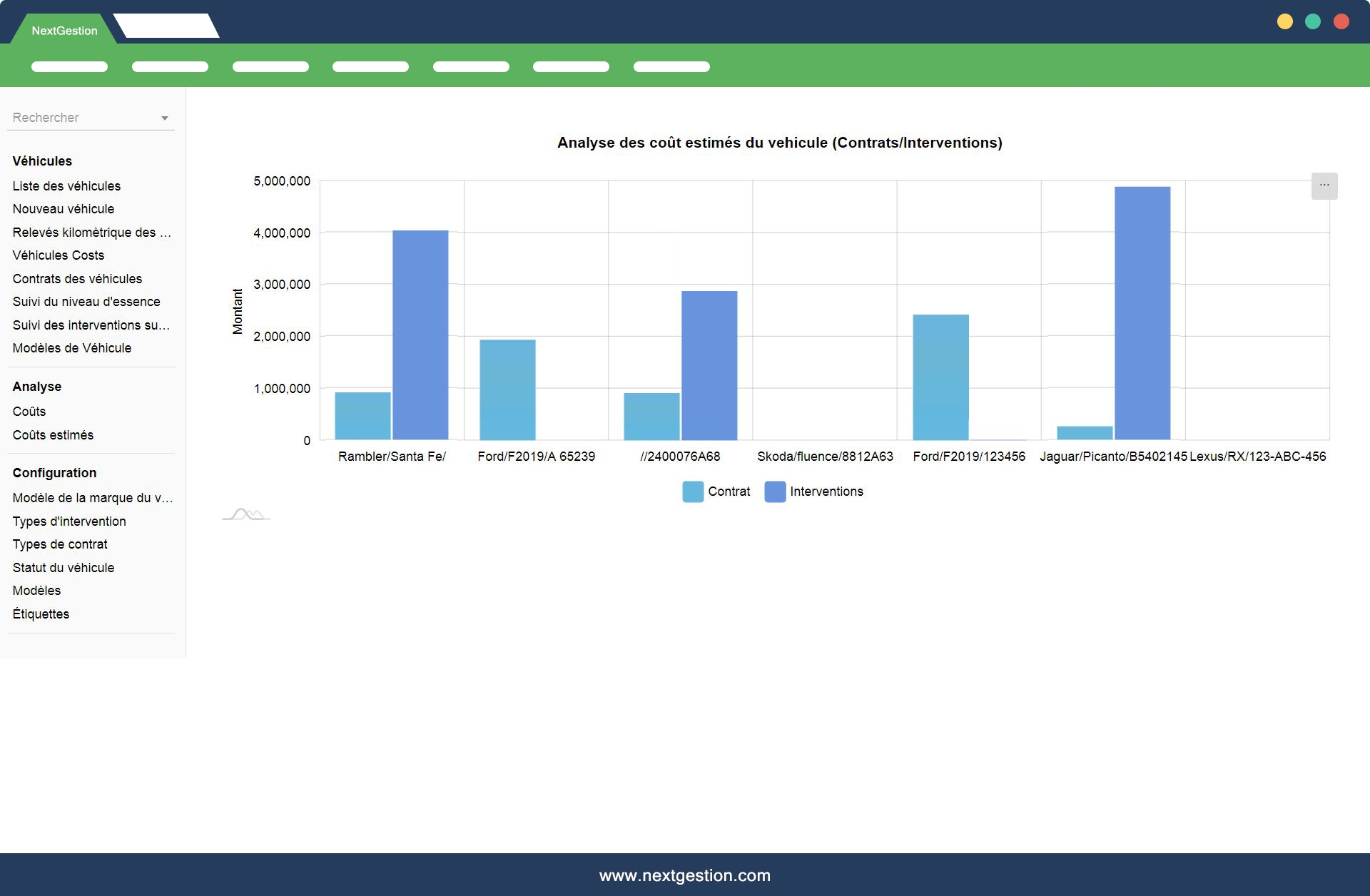Open the chart options three-dot menu
1370x896 pixels.
(1324, 185)
